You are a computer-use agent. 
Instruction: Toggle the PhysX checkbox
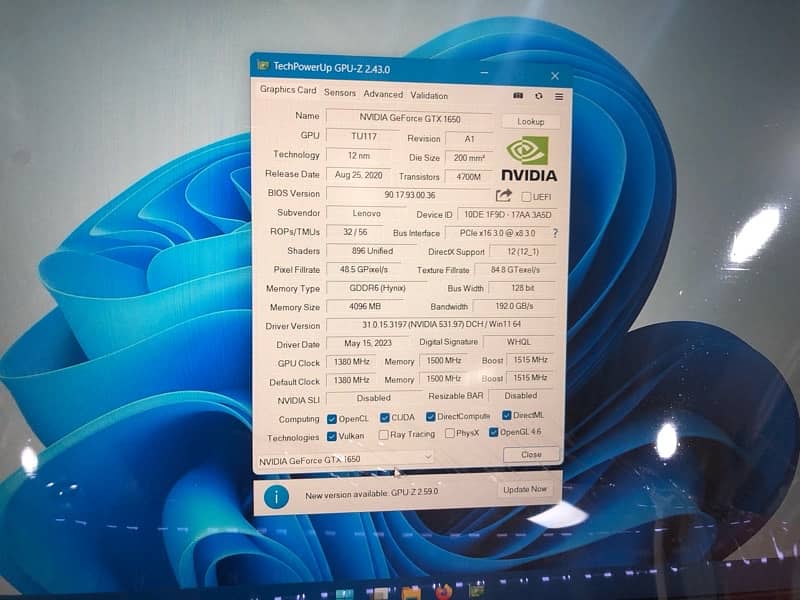450,433
